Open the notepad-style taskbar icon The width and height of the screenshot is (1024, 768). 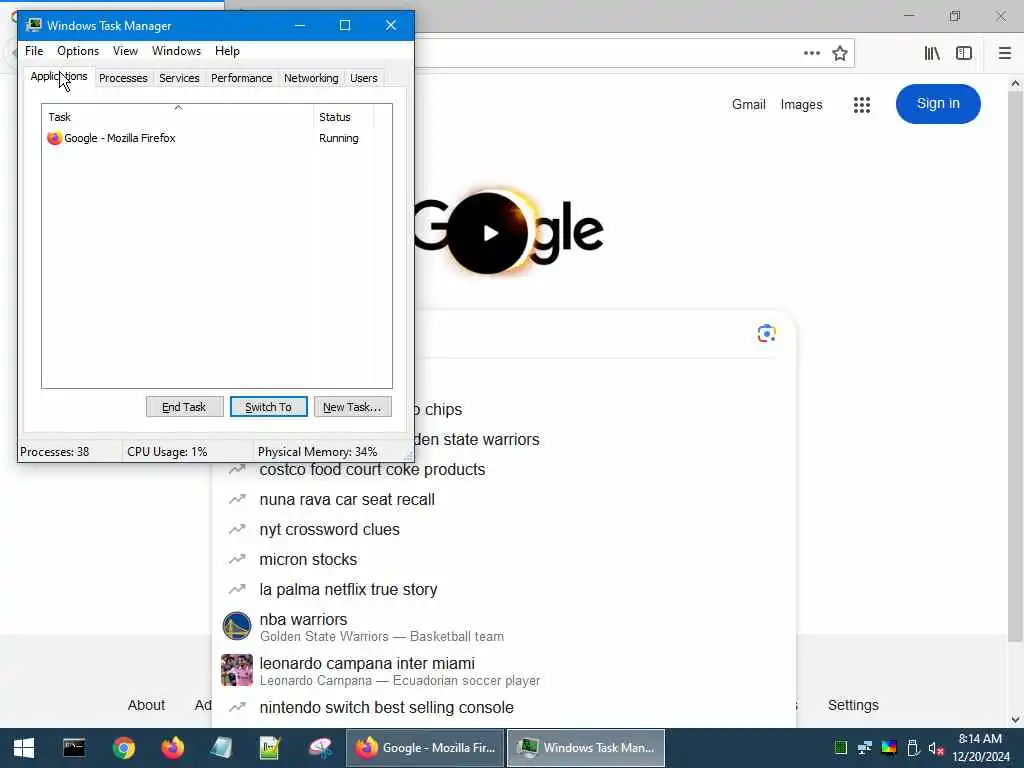pos(221,748)
